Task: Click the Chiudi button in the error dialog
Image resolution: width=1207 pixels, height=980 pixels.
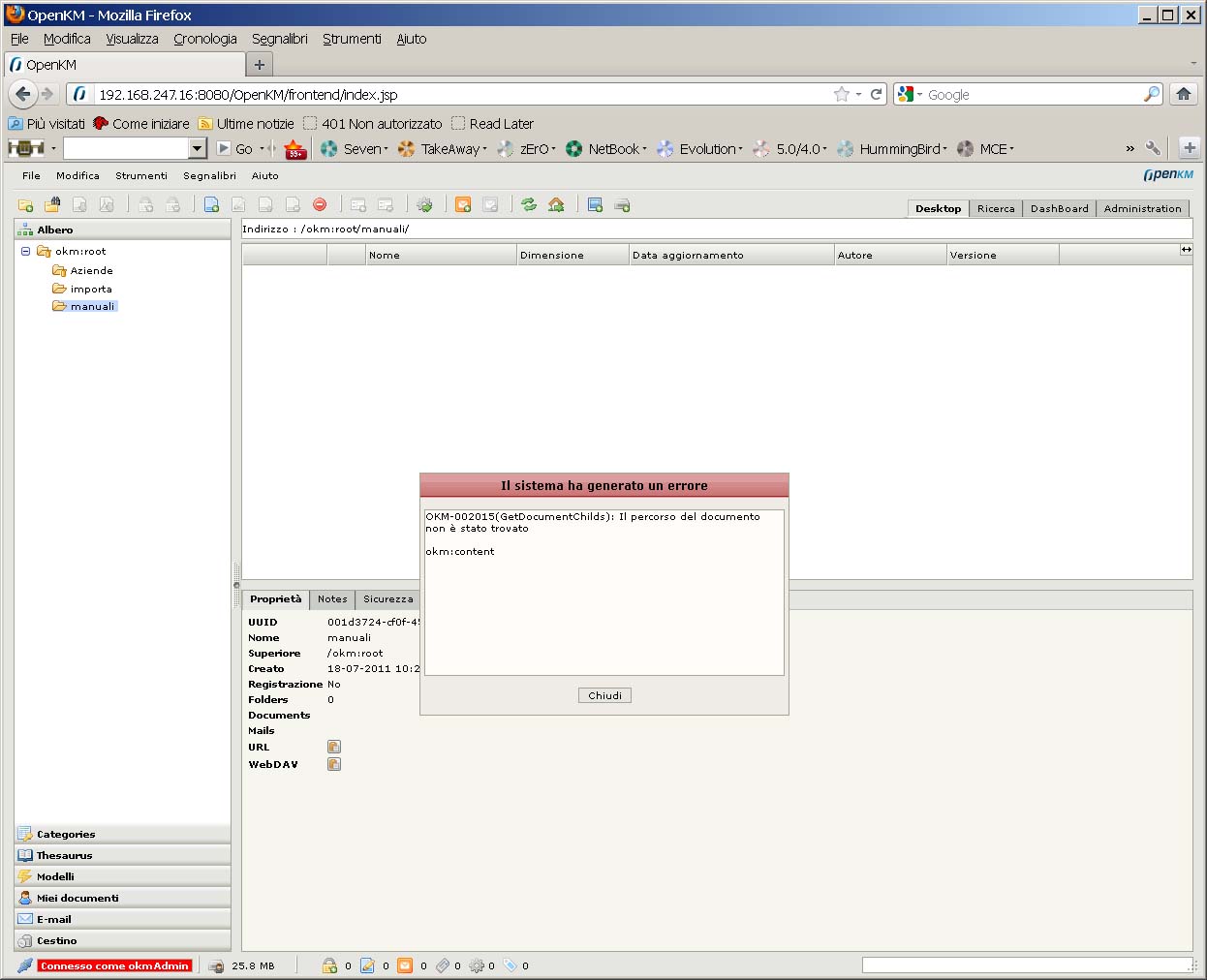Action: coord(603,694)
